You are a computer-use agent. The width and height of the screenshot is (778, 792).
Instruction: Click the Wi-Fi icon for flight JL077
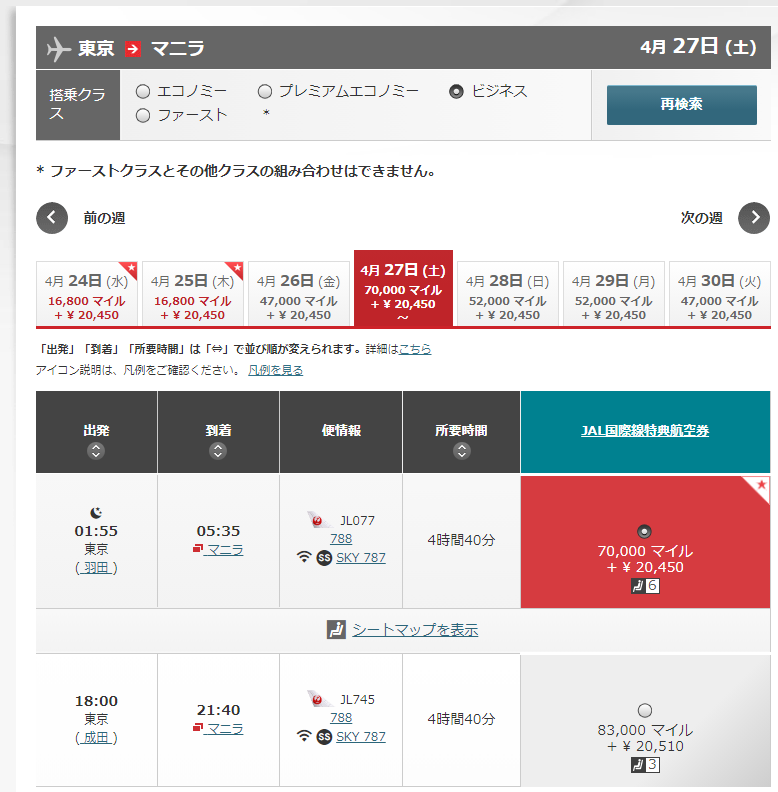pos(304,558)
